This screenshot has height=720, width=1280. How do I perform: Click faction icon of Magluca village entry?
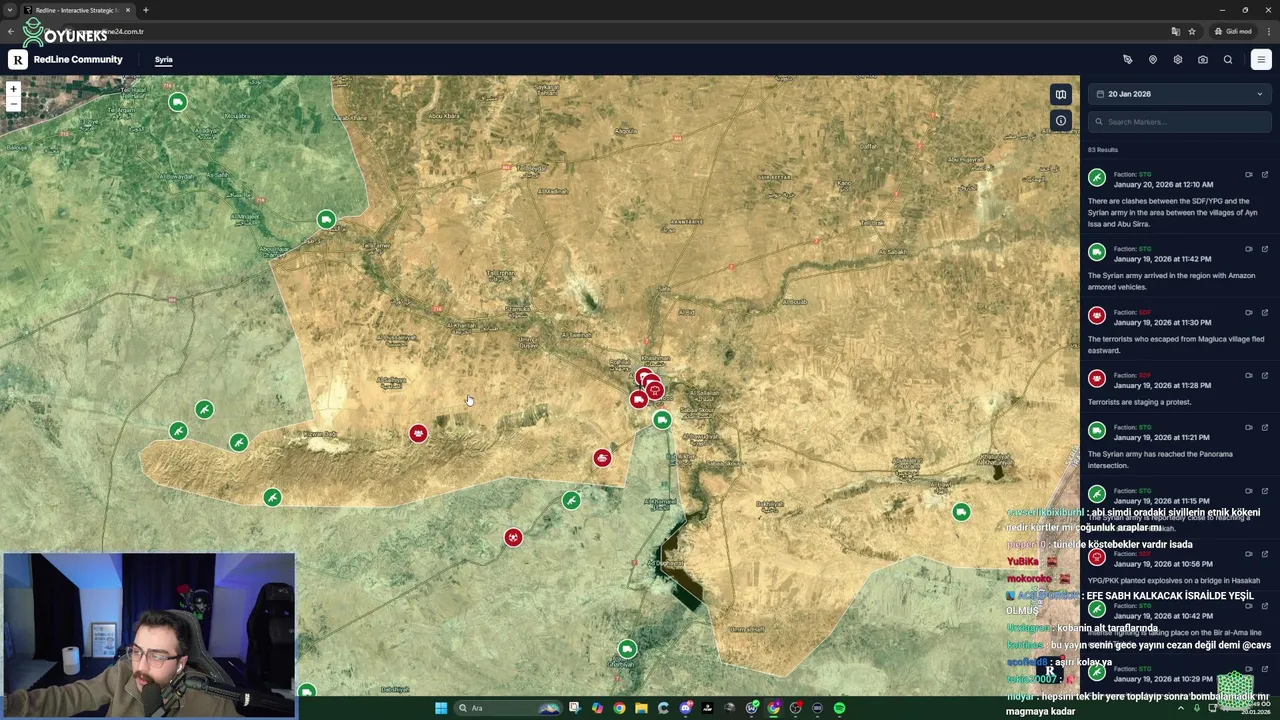1097,316
